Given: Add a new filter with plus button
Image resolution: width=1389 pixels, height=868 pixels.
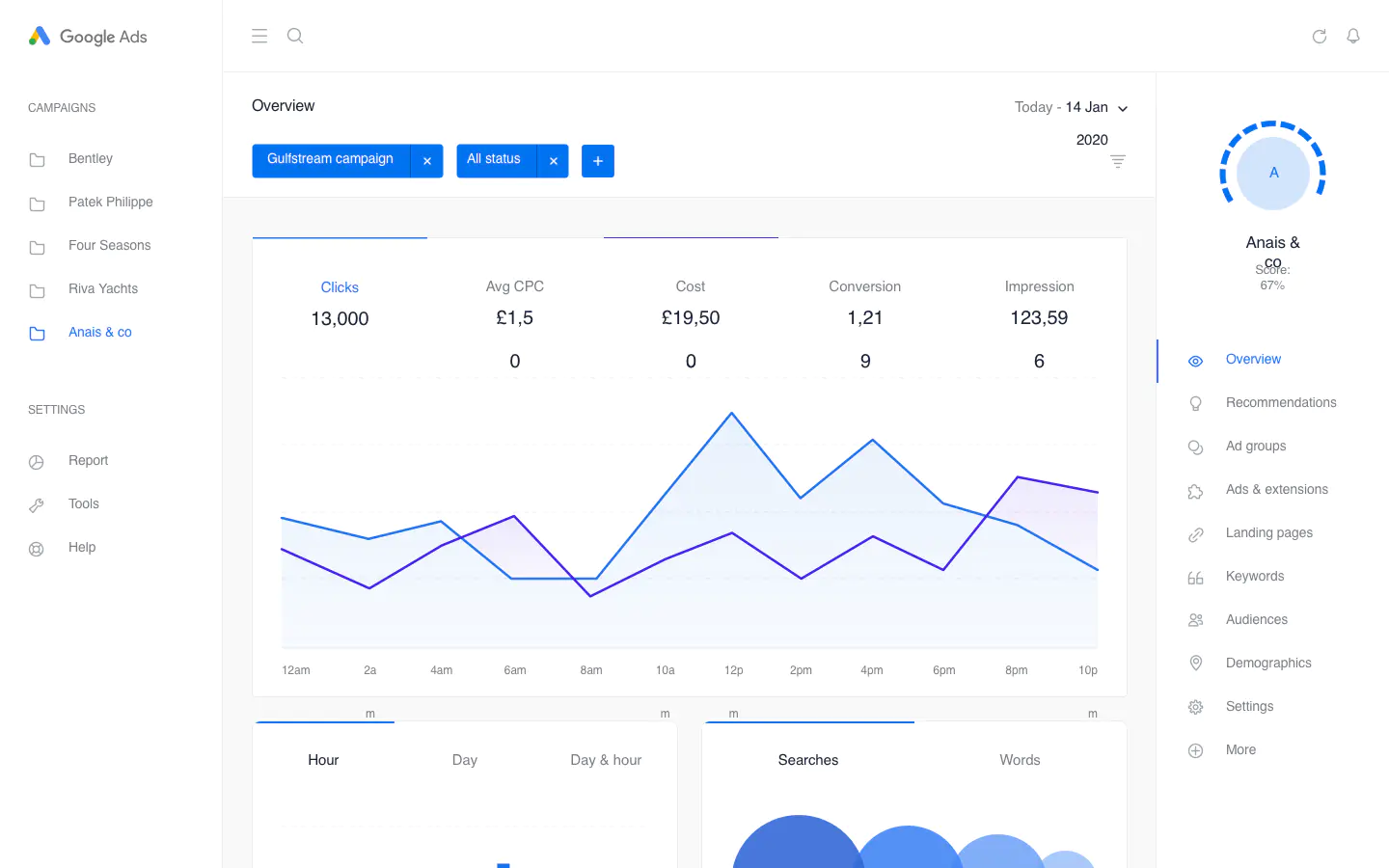Looking at the screenshot, I should click(598, 161).
